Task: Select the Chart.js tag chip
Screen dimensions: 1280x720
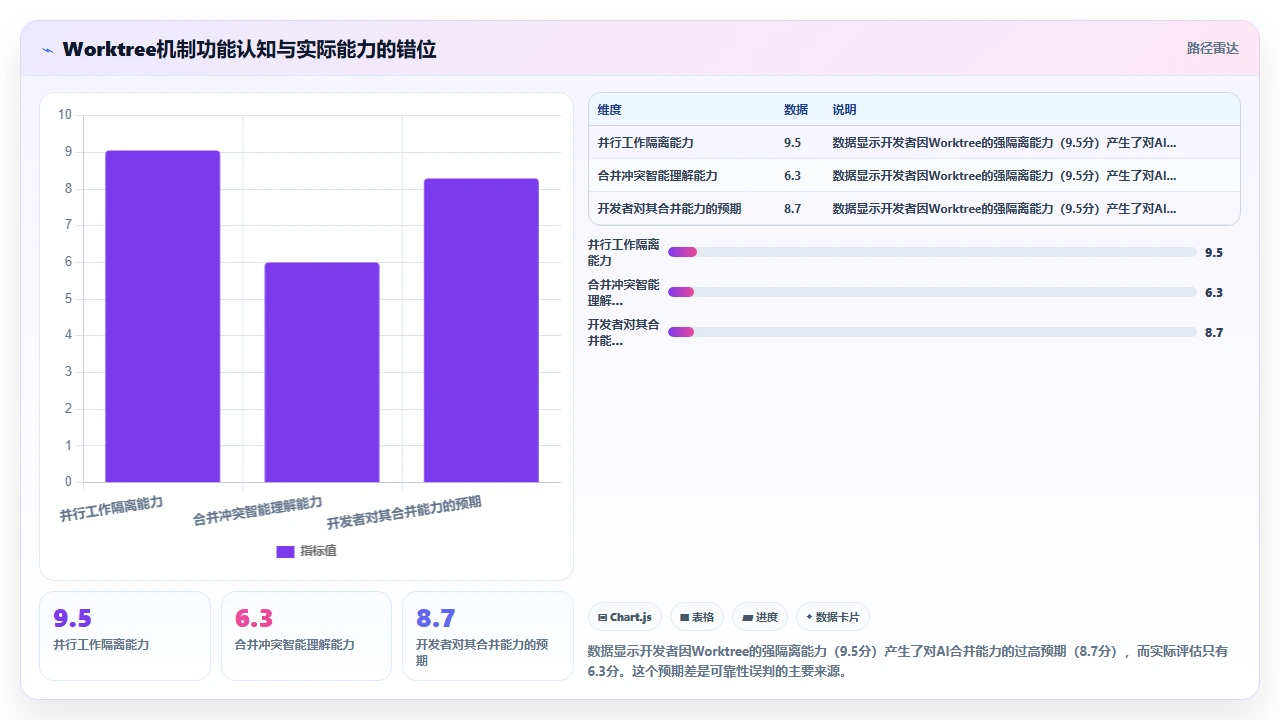Action: 625,617
